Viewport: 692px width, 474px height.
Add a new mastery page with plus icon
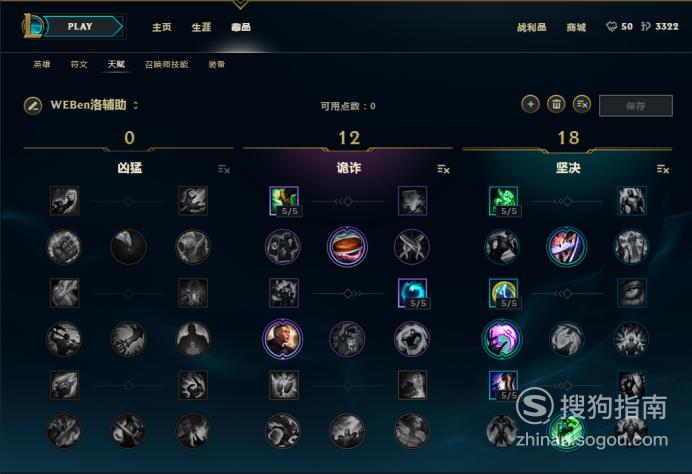point(530,105)
